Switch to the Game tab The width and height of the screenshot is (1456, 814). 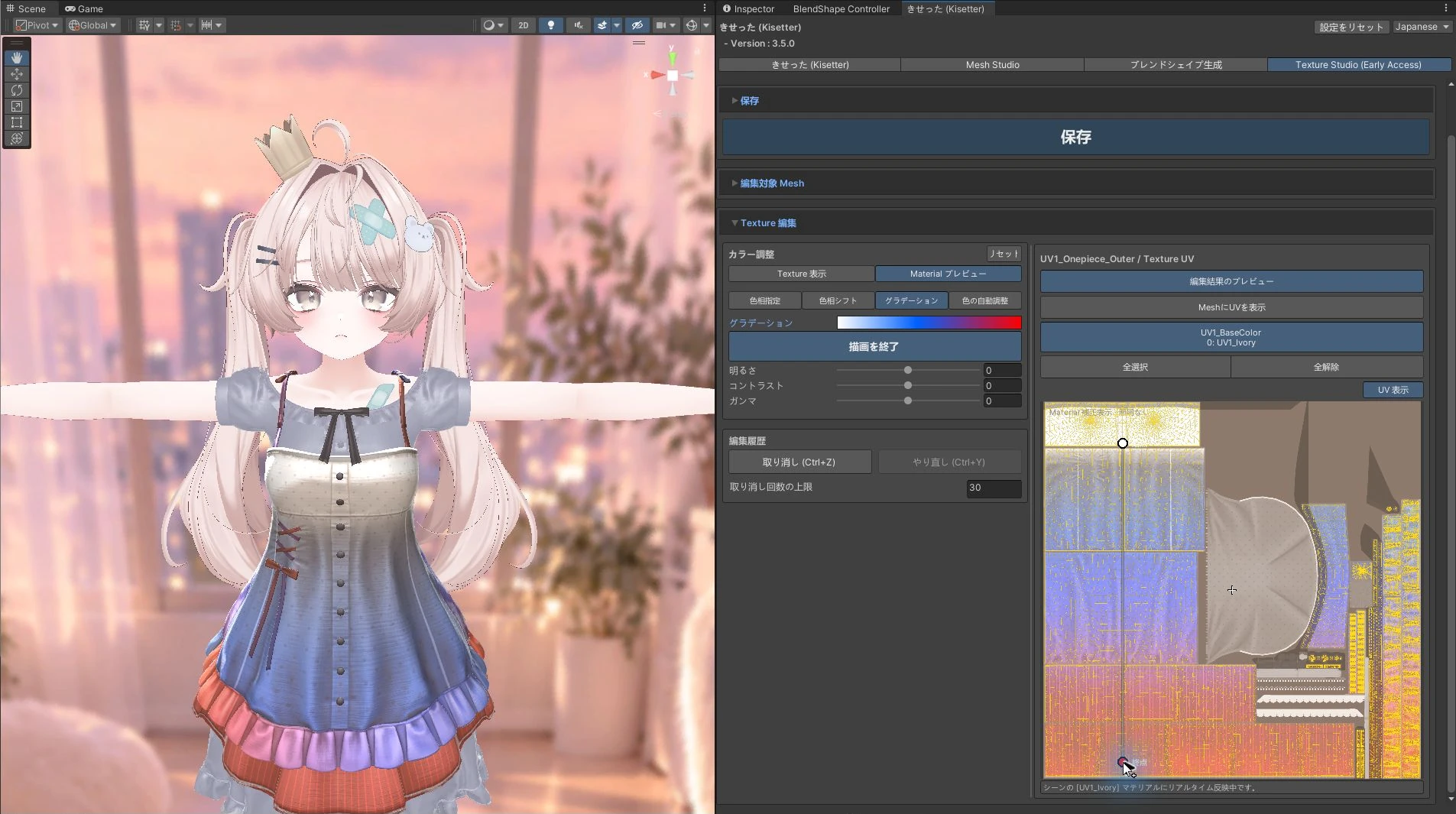(84, 8)
